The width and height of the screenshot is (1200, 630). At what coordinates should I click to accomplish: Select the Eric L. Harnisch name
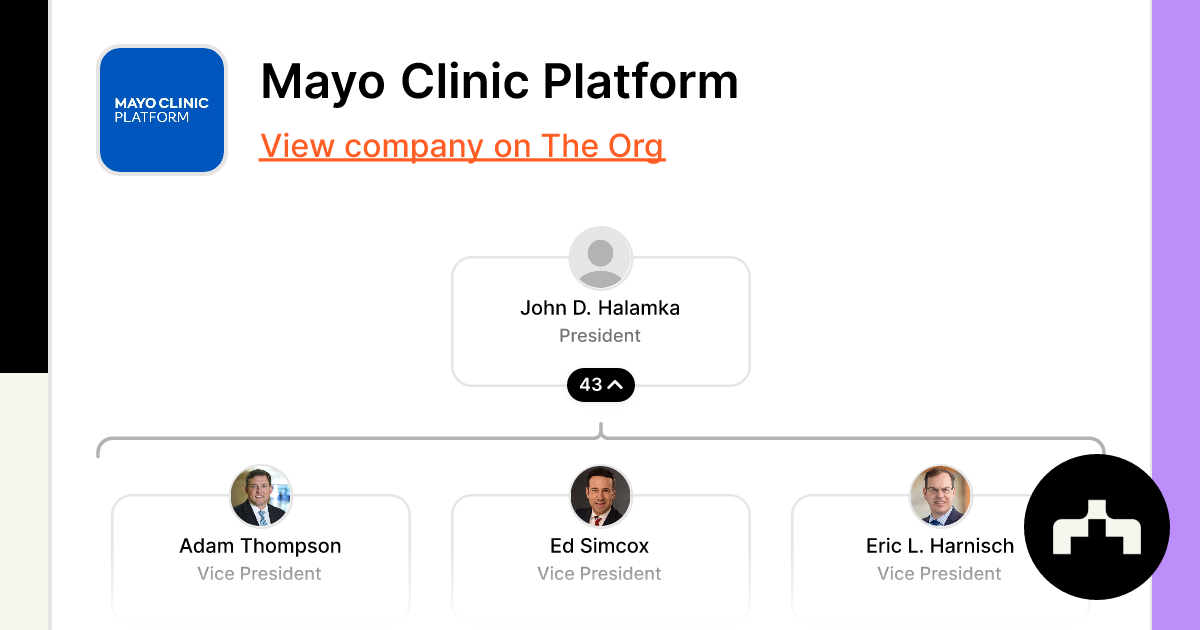pyautogui.click(x=940, y=546)
